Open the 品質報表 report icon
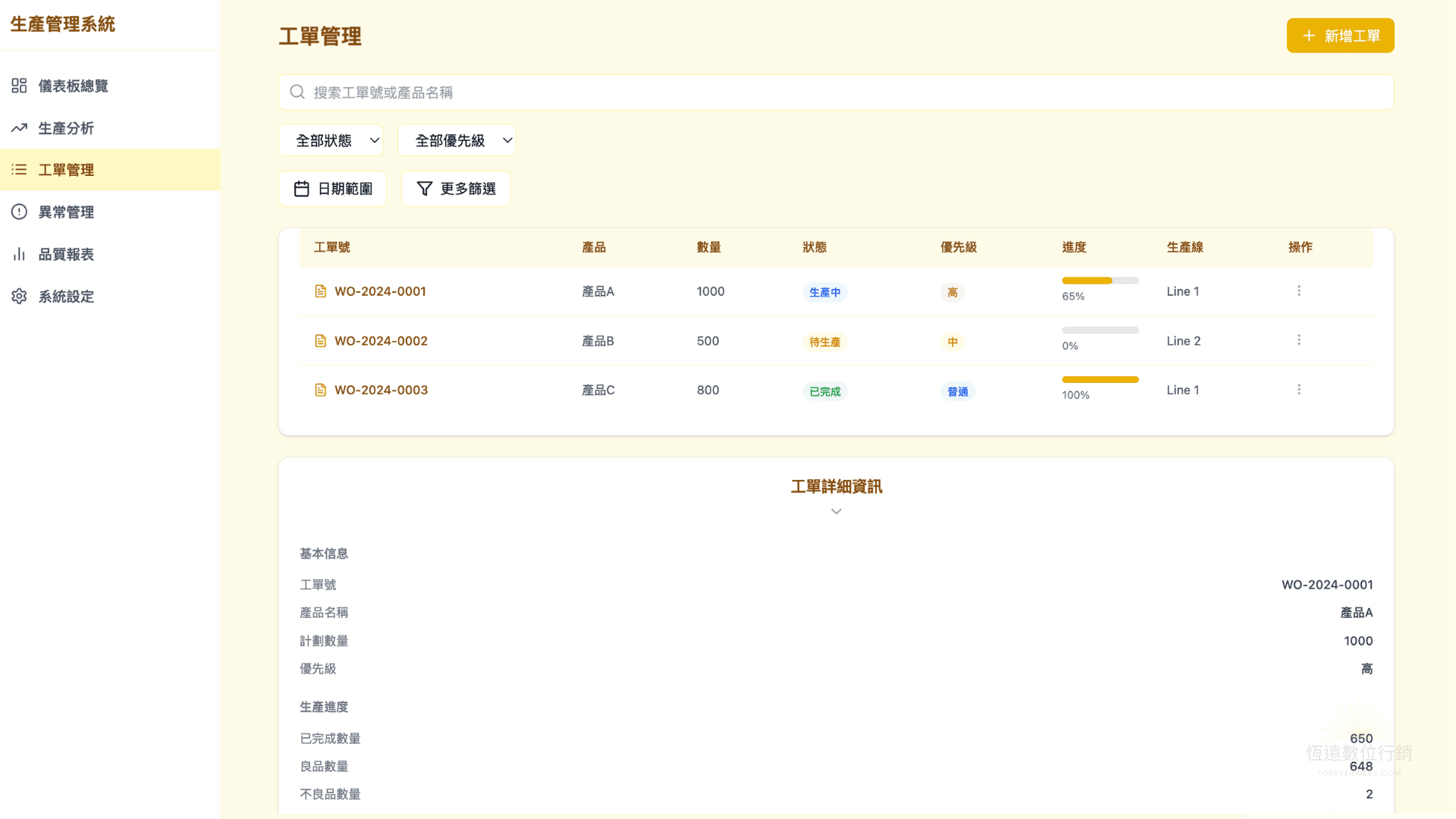Image resolution: width=1456 pixels, height=819 pixels. tap(19, 253)
